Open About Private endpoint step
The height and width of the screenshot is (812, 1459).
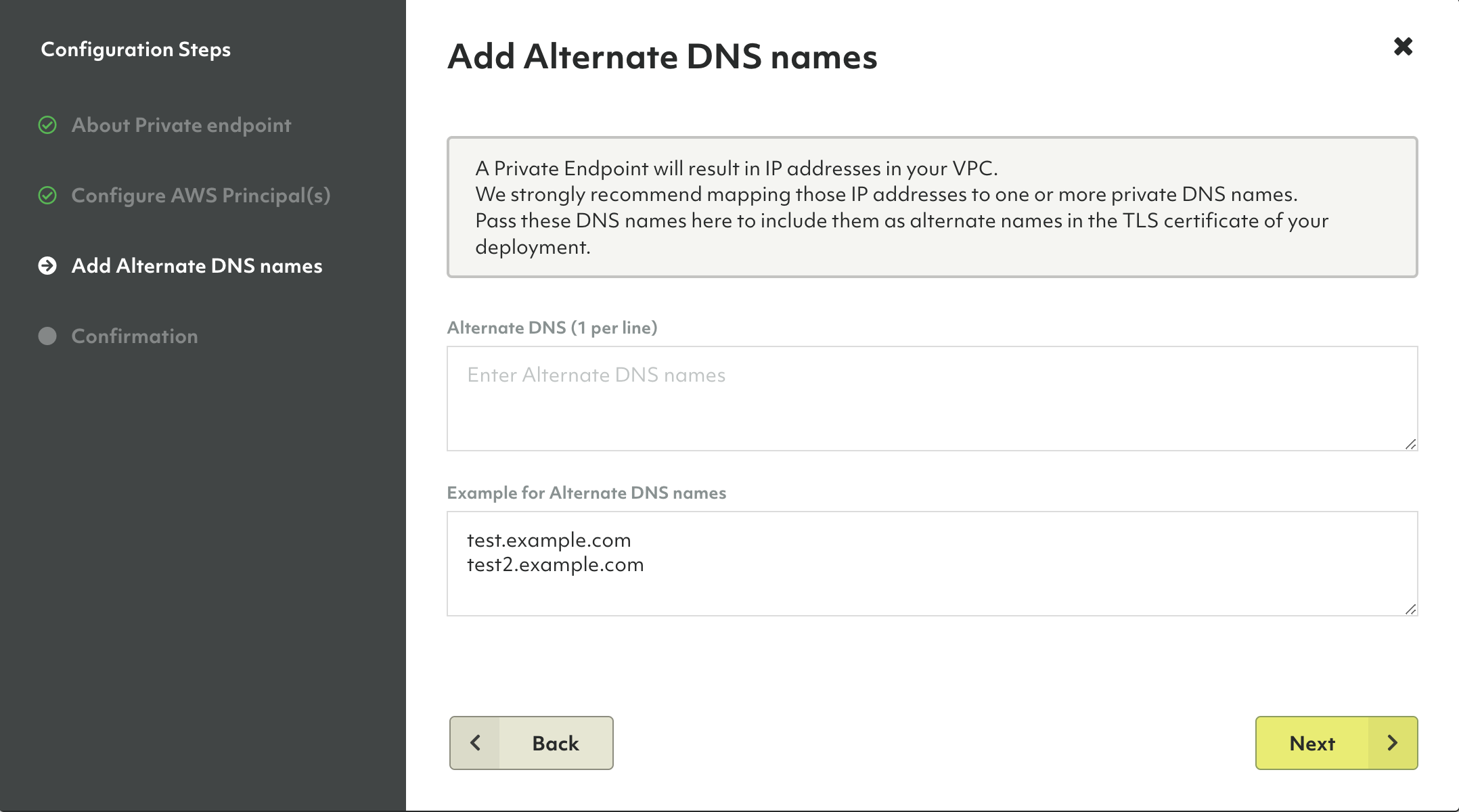pyautogui.click(x=181, y=125)
